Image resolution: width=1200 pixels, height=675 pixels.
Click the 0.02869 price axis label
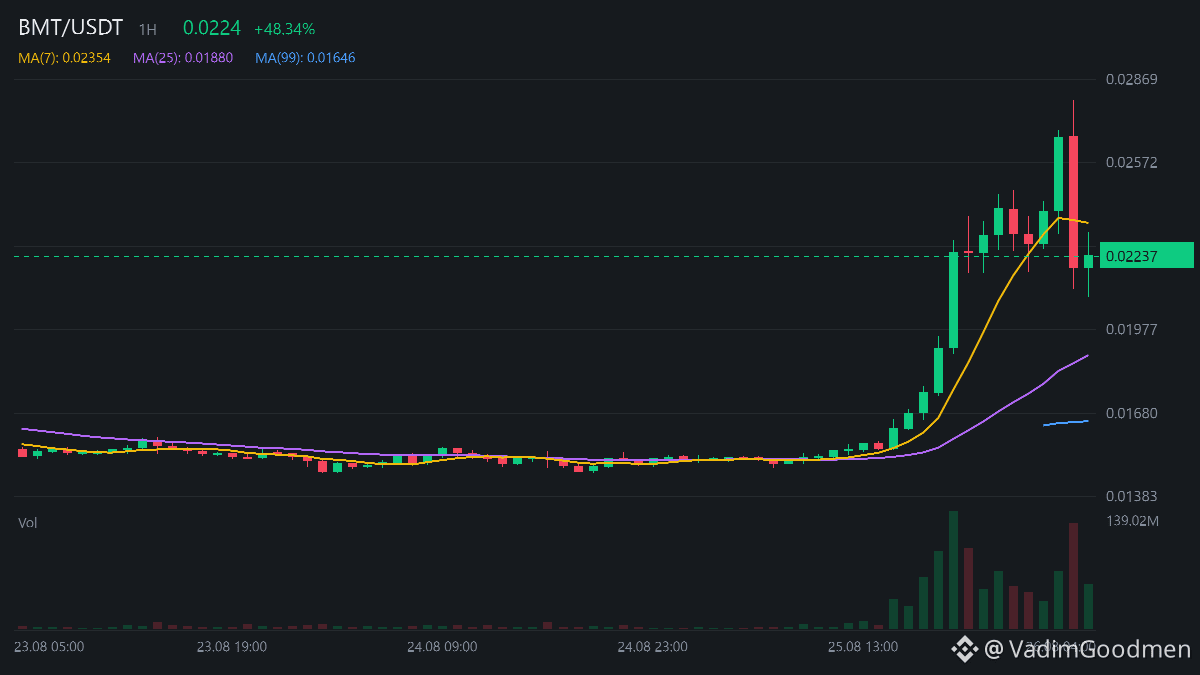click(1132, 79)
